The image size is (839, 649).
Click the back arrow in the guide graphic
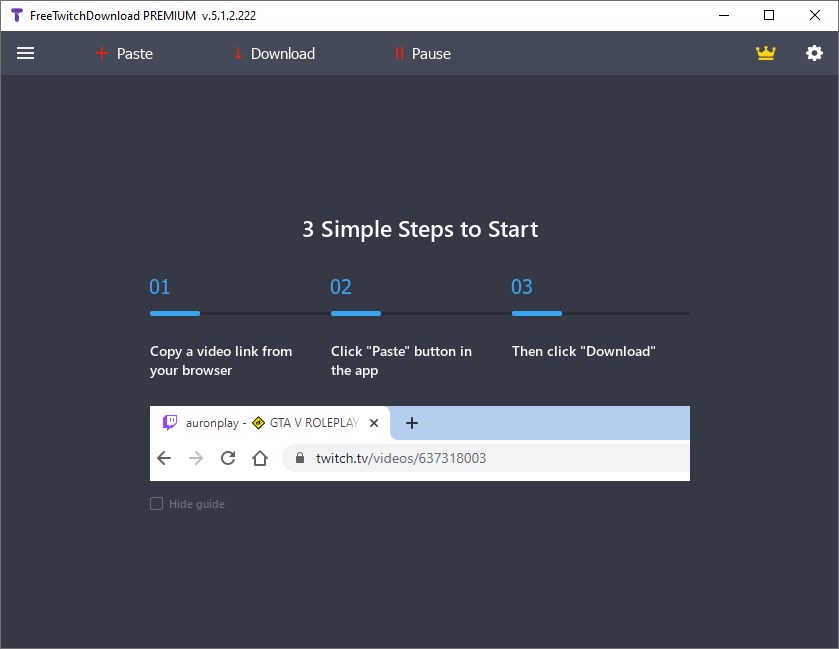pos(164,457)
